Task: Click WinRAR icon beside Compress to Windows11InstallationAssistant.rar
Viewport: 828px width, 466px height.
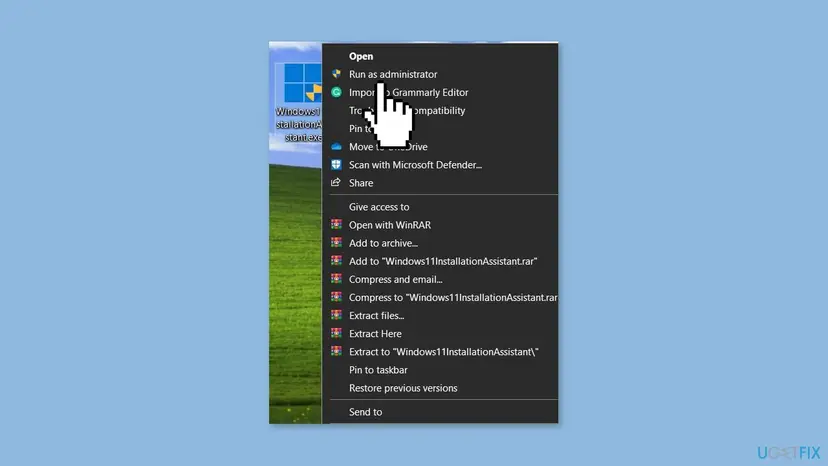Action: click(336, 296)
